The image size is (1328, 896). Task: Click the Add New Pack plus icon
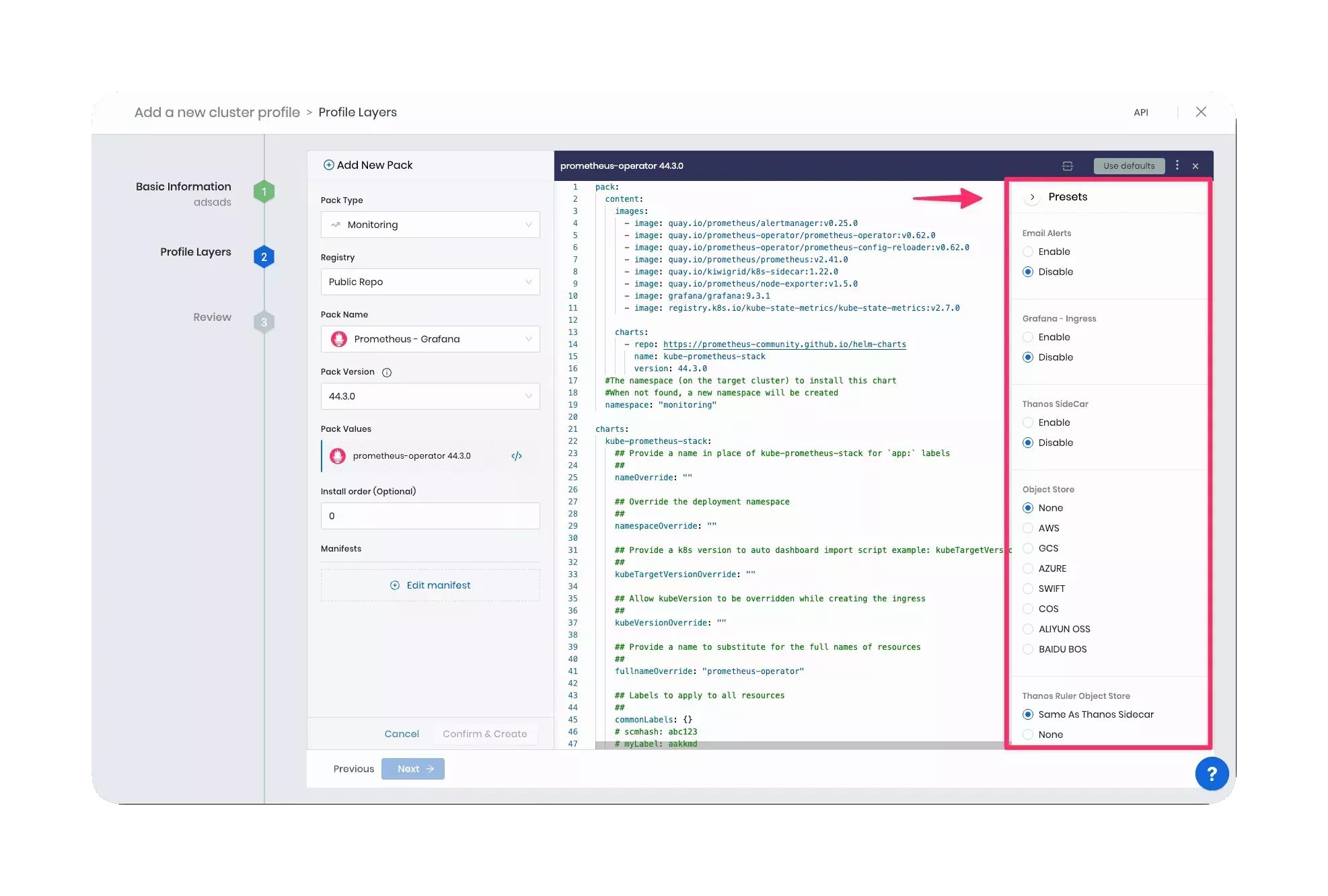[328, 165]
